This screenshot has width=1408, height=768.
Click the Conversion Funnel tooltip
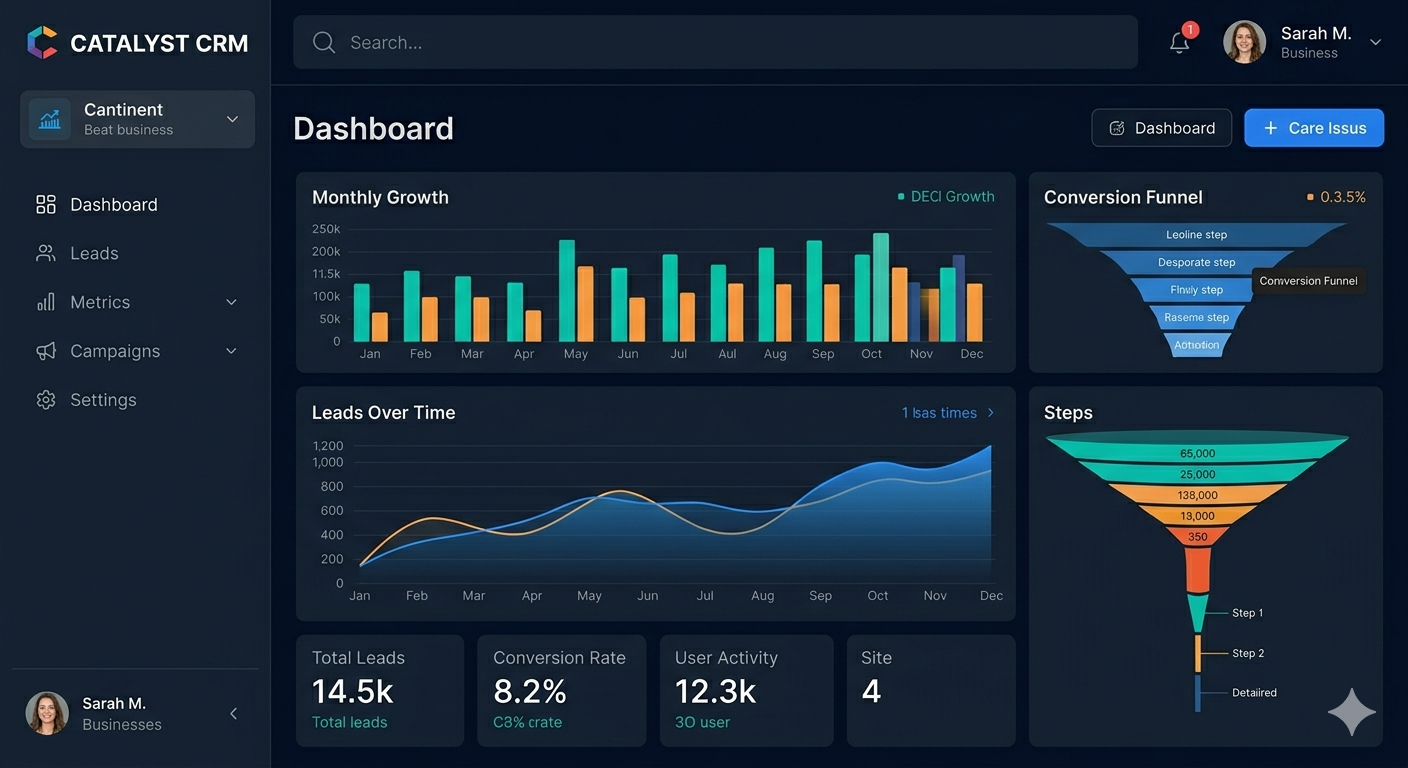click(1308, 281)
